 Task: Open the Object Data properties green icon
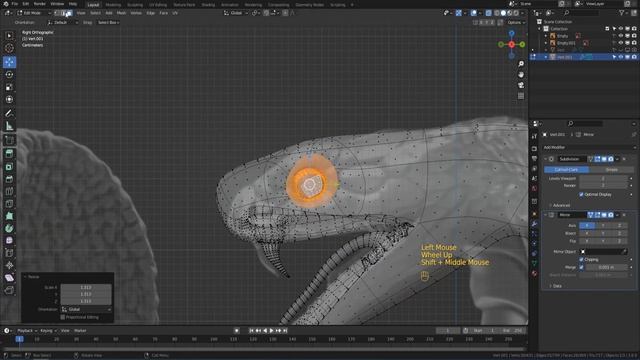pos(534,263)
